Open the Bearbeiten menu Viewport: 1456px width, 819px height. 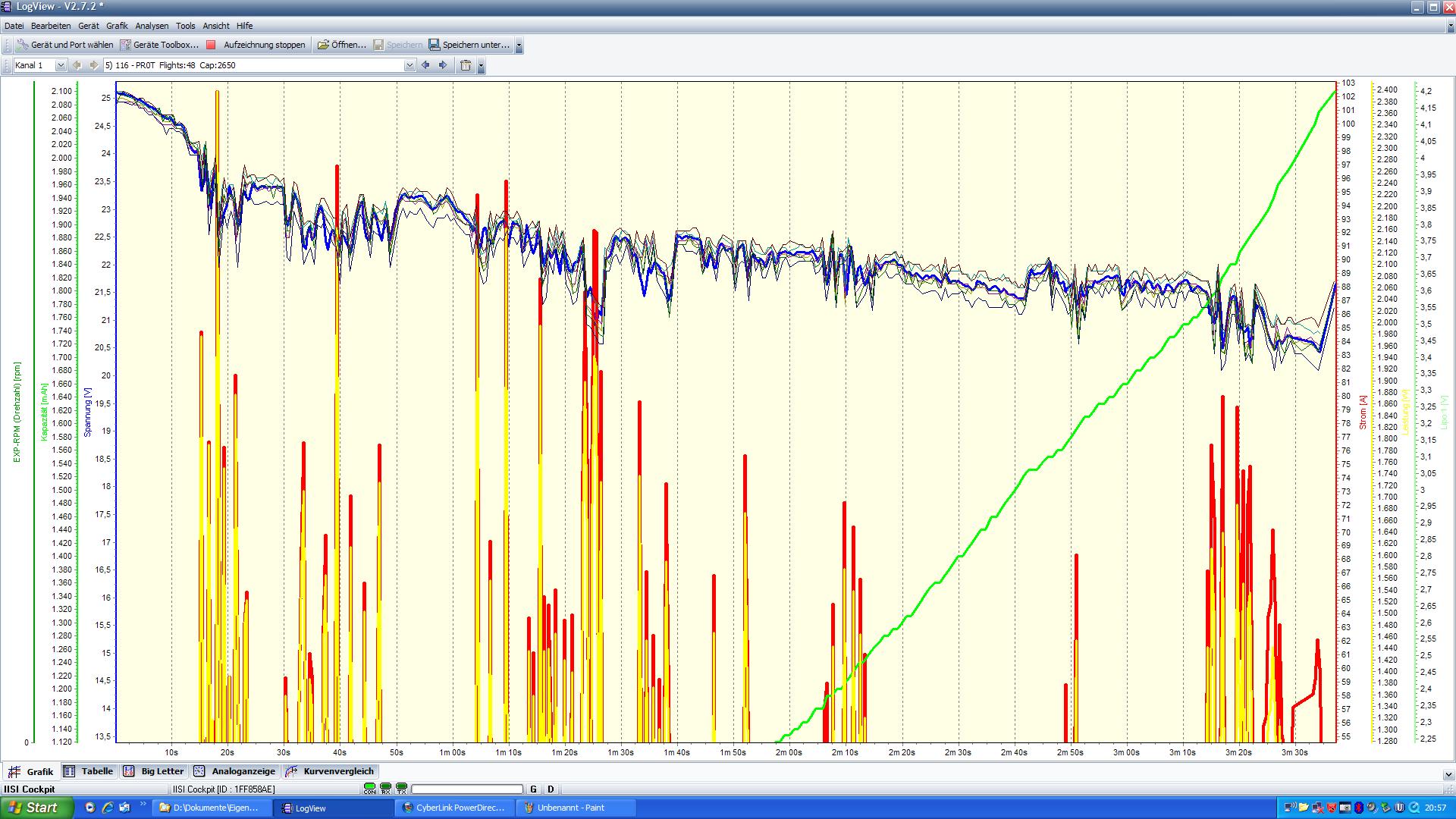[x=51, y=26]
